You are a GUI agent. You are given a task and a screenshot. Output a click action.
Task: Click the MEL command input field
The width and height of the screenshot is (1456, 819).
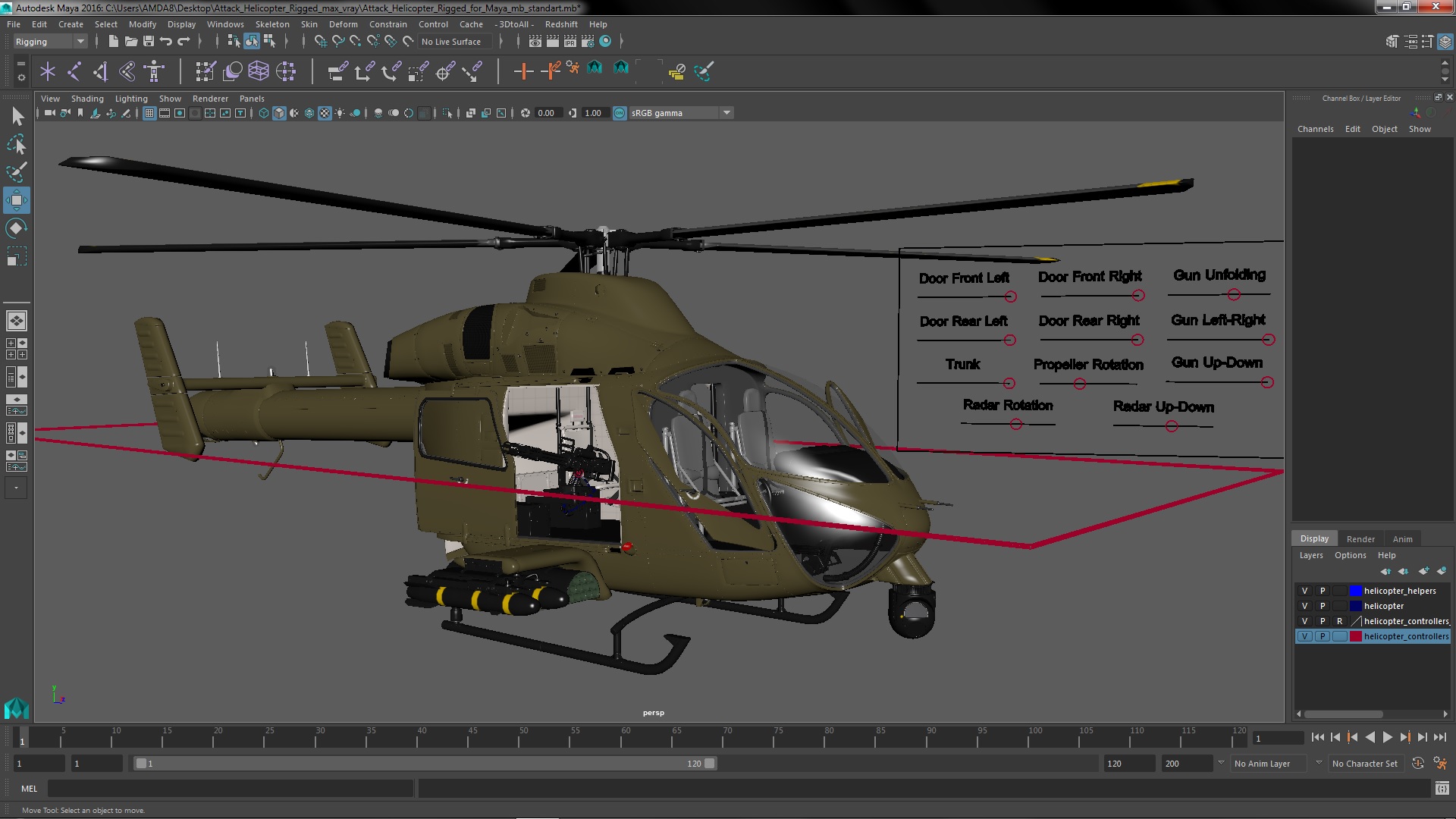point(230,789)
